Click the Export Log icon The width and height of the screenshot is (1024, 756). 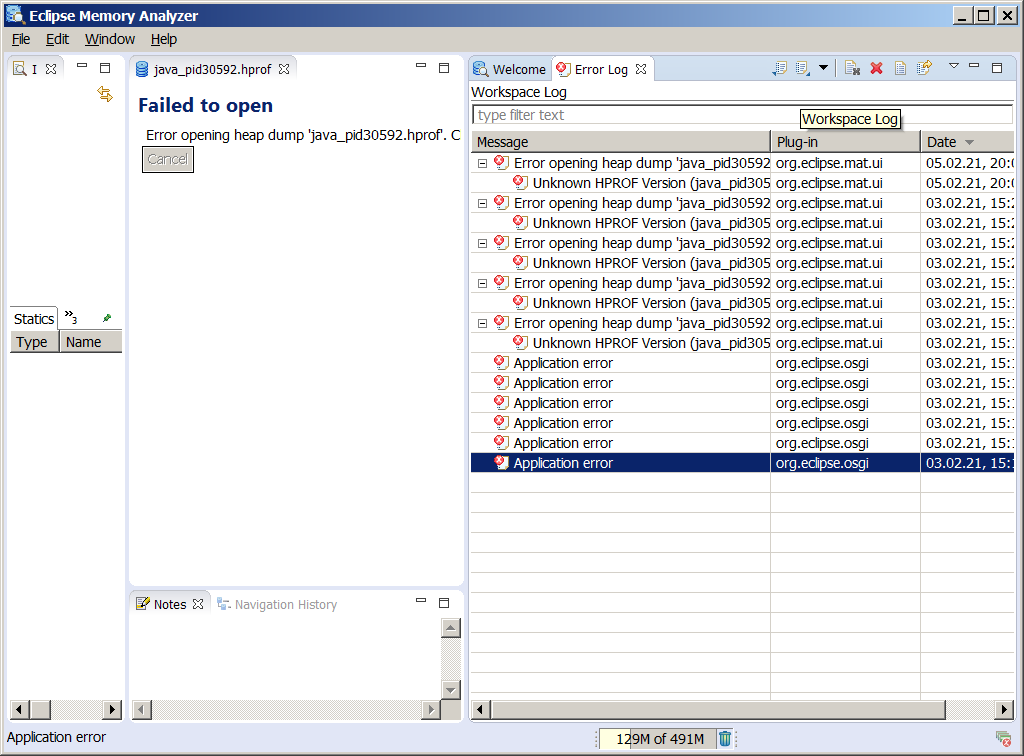point(780,68)
